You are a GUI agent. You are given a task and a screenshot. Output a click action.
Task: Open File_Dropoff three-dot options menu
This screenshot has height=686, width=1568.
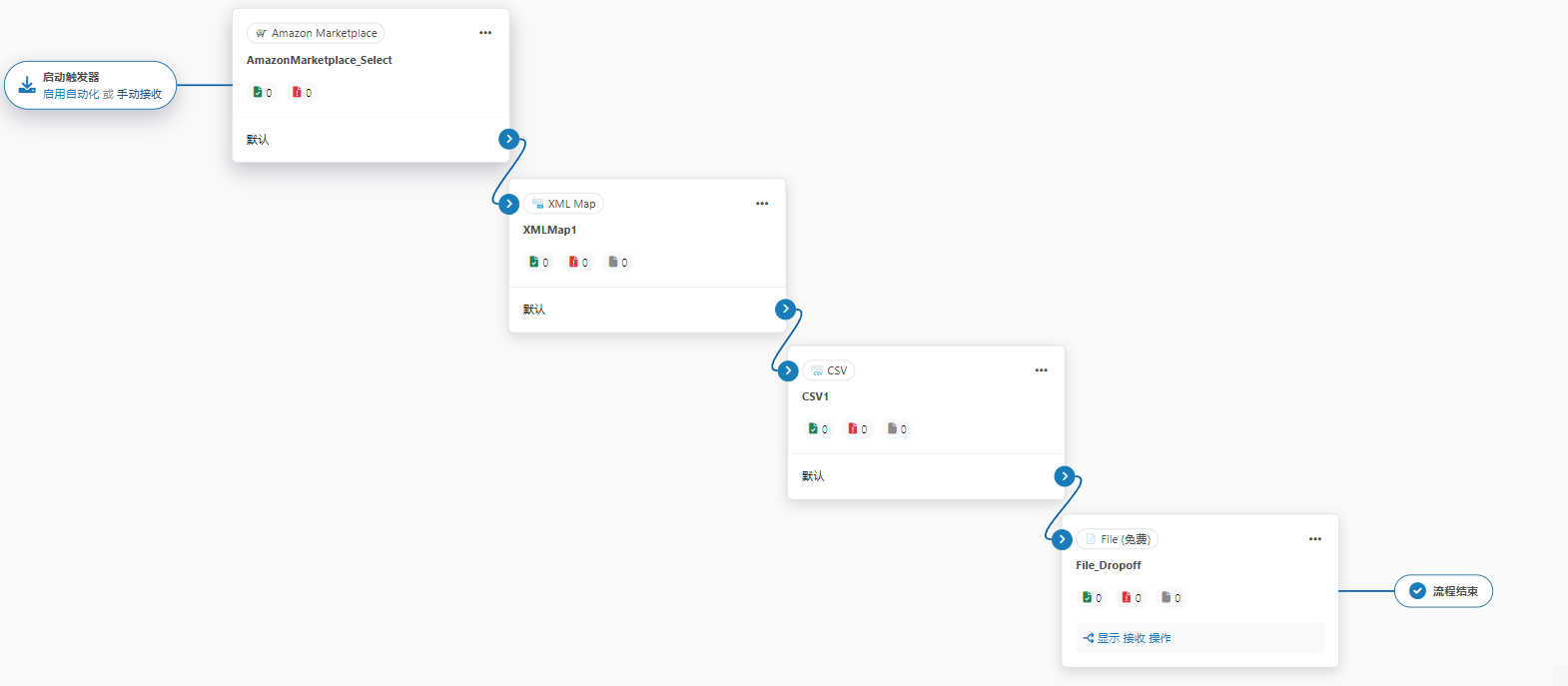(x=1315, y=539)
